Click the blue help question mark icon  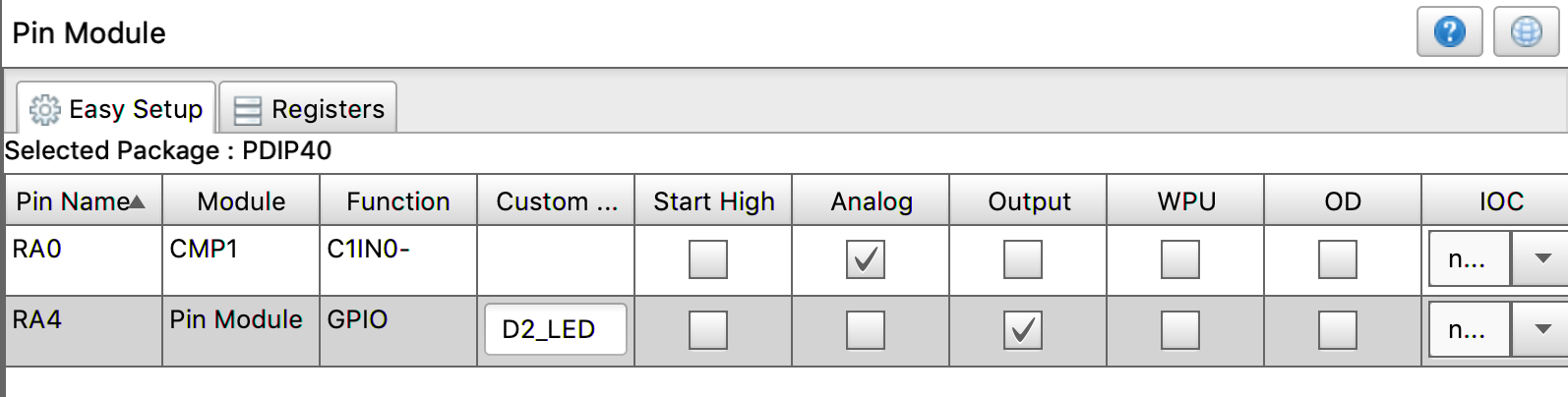[x=1449, y=31]
